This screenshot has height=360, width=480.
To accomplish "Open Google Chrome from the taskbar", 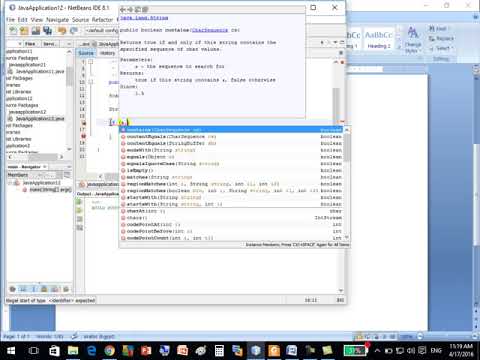I will [109, 351].
